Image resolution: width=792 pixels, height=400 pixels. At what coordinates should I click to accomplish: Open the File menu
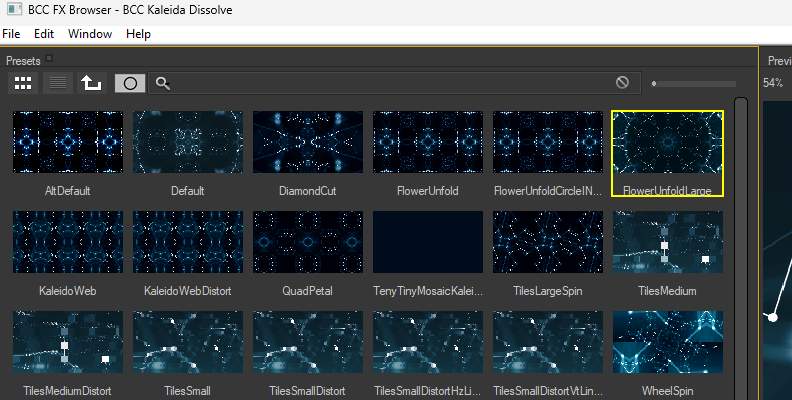point(11,34)
